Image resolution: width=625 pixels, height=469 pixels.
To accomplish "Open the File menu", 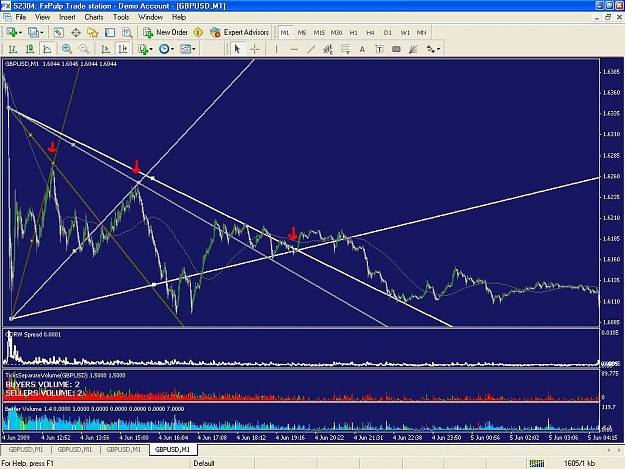I will click(21, 17).
